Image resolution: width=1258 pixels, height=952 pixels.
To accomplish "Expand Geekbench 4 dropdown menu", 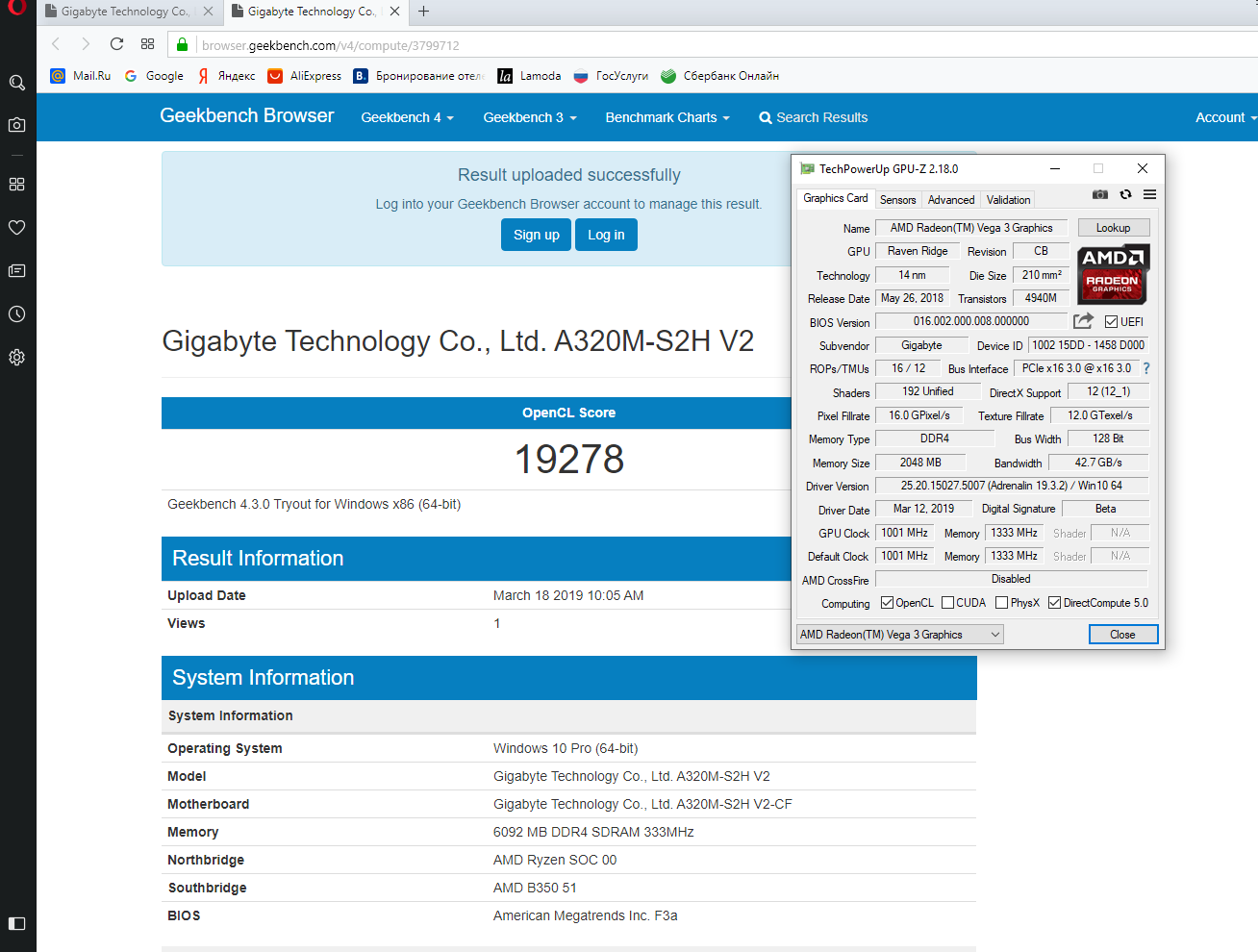I will (407, 117).
